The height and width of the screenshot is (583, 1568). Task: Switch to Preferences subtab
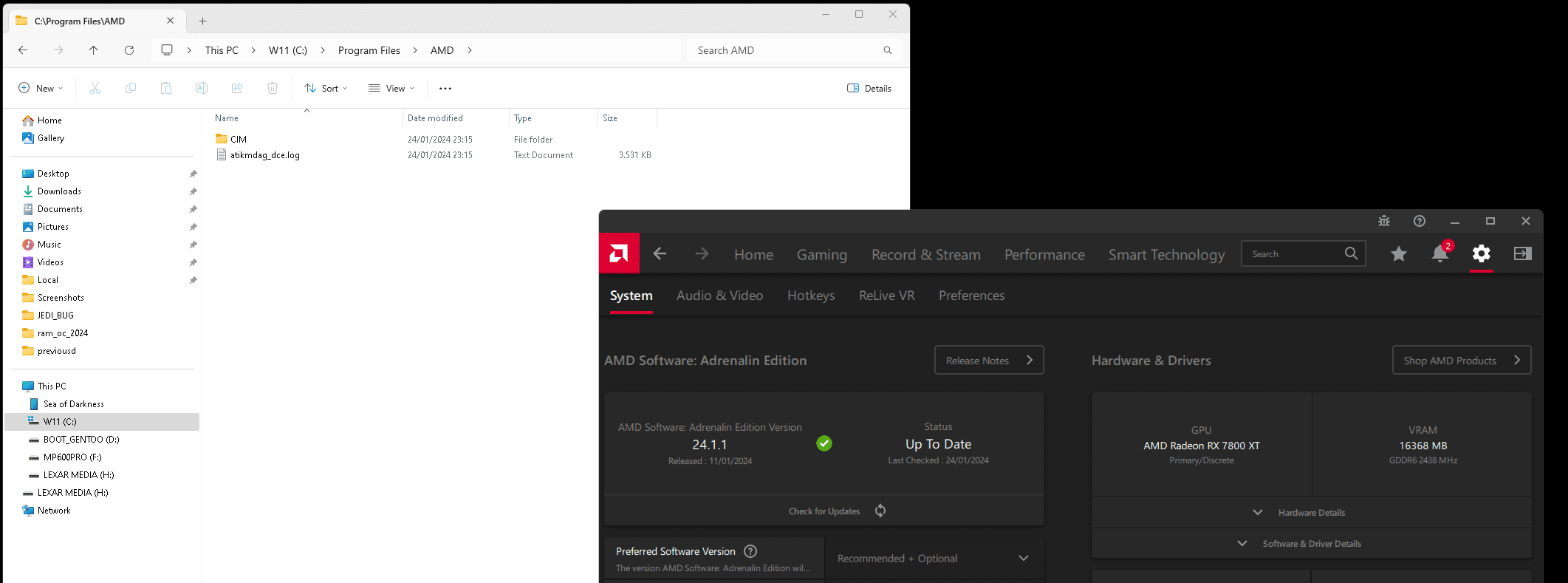971,296
